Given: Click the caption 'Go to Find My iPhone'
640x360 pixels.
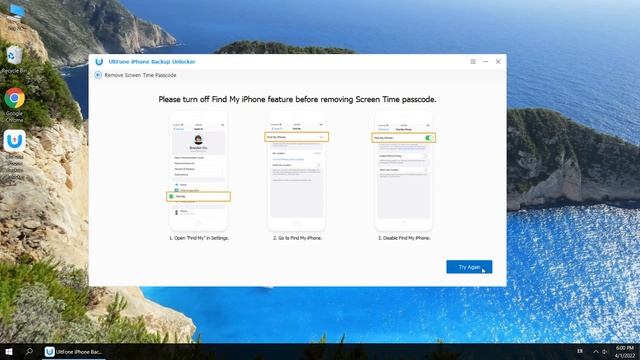Looking at the screenshot, I should click(298, 238).
